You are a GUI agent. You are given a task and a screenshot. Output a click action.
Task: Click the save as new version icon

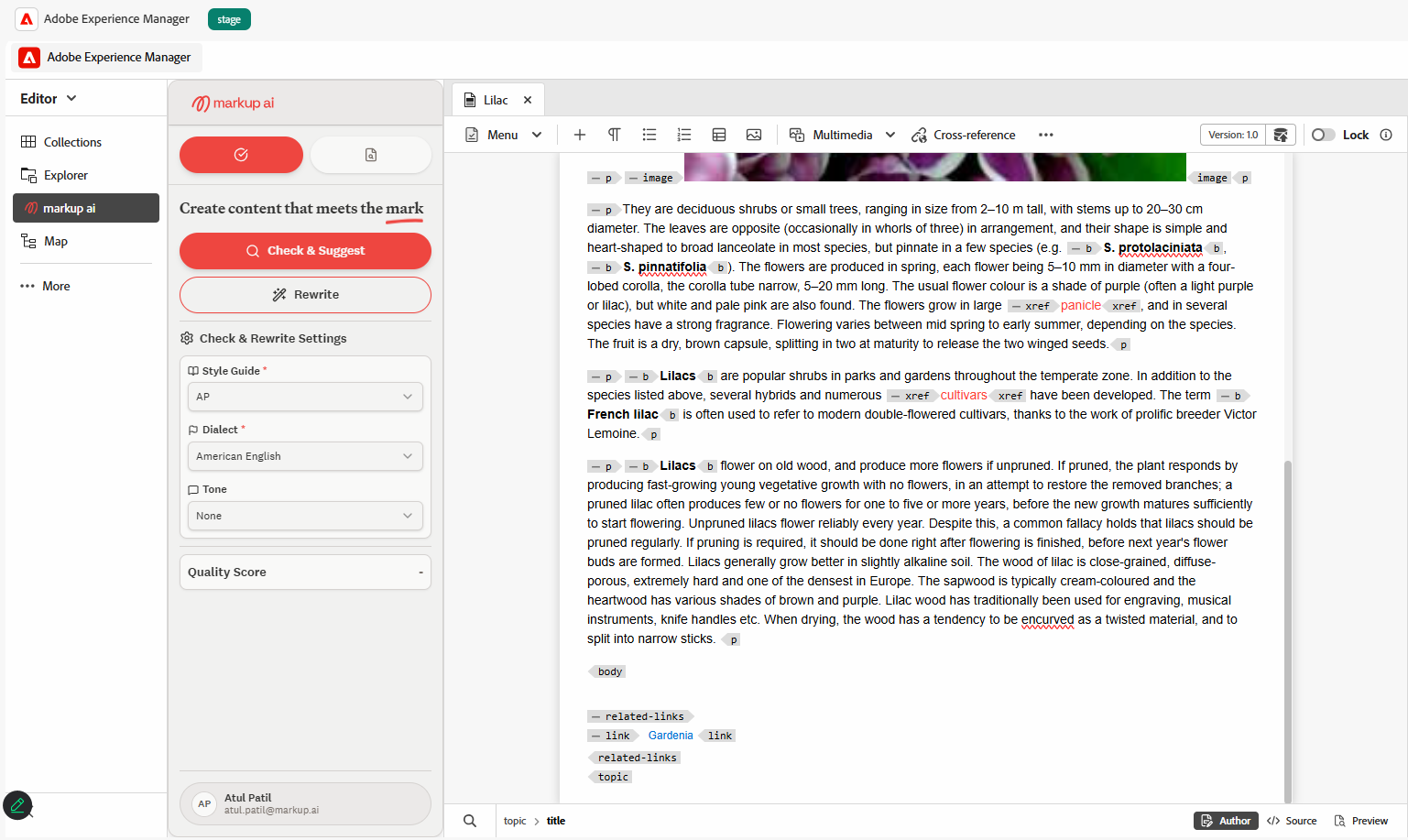1281,135
